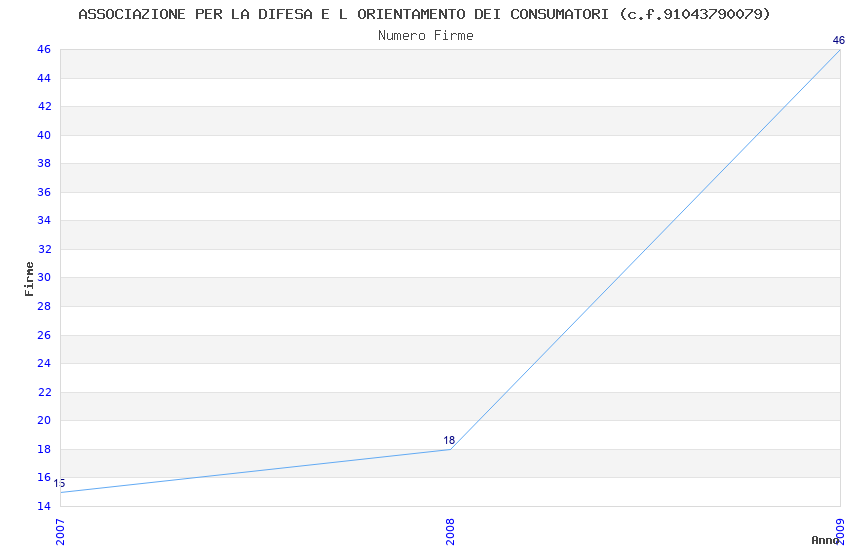The image size is (850, 550).
Task: Click y-axis tick label 24
Action: (x=44, y=364)
